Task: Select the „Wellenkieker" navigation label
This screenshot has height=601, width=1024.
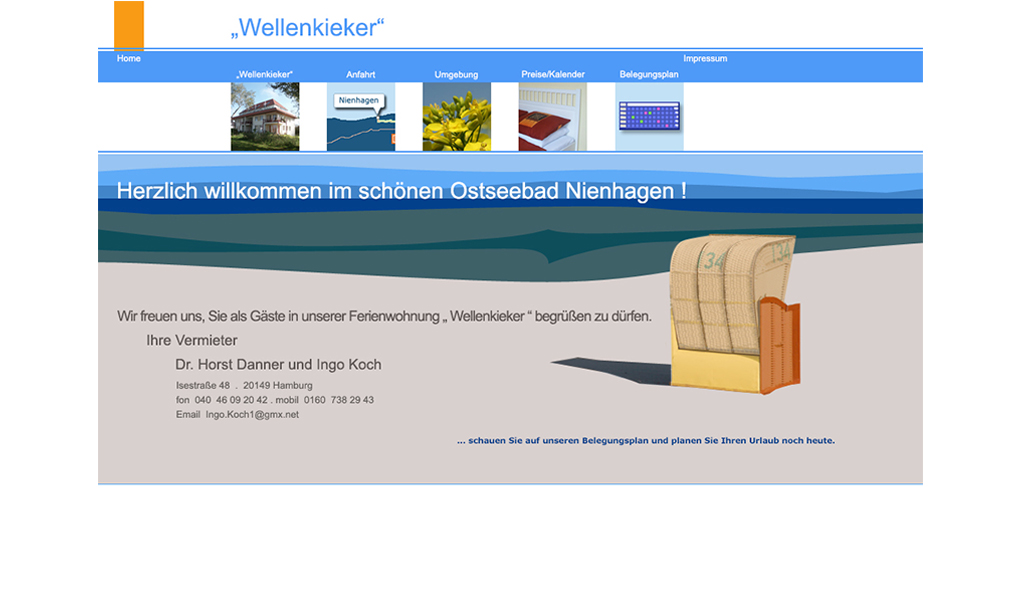Action: (265, 75)
